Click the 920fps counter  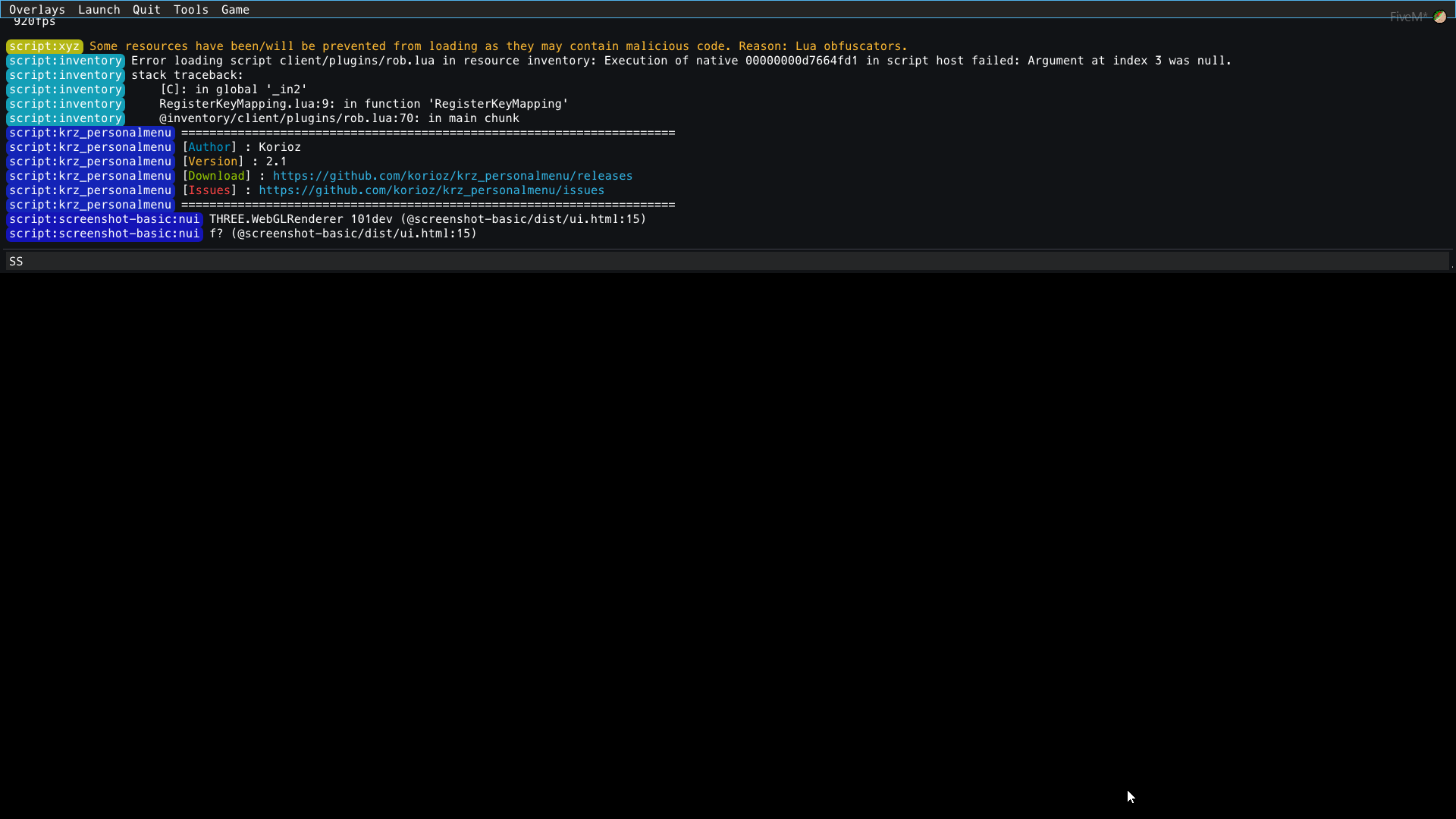34,21
